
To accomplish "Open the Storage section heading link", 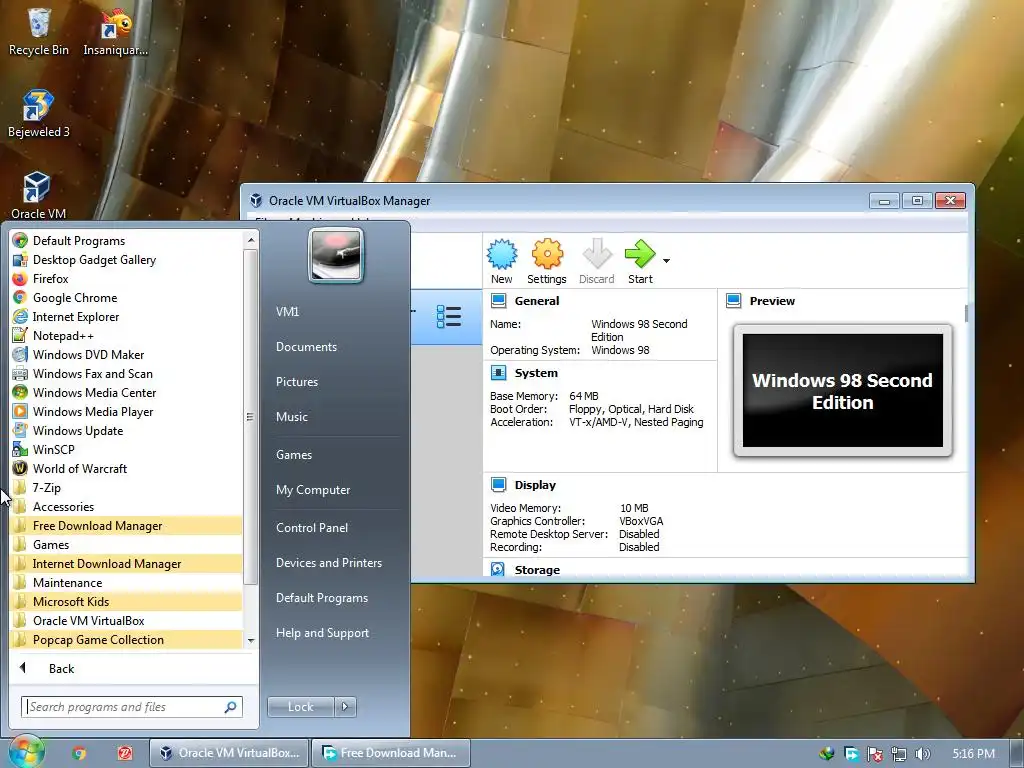I will coord(537,570).
